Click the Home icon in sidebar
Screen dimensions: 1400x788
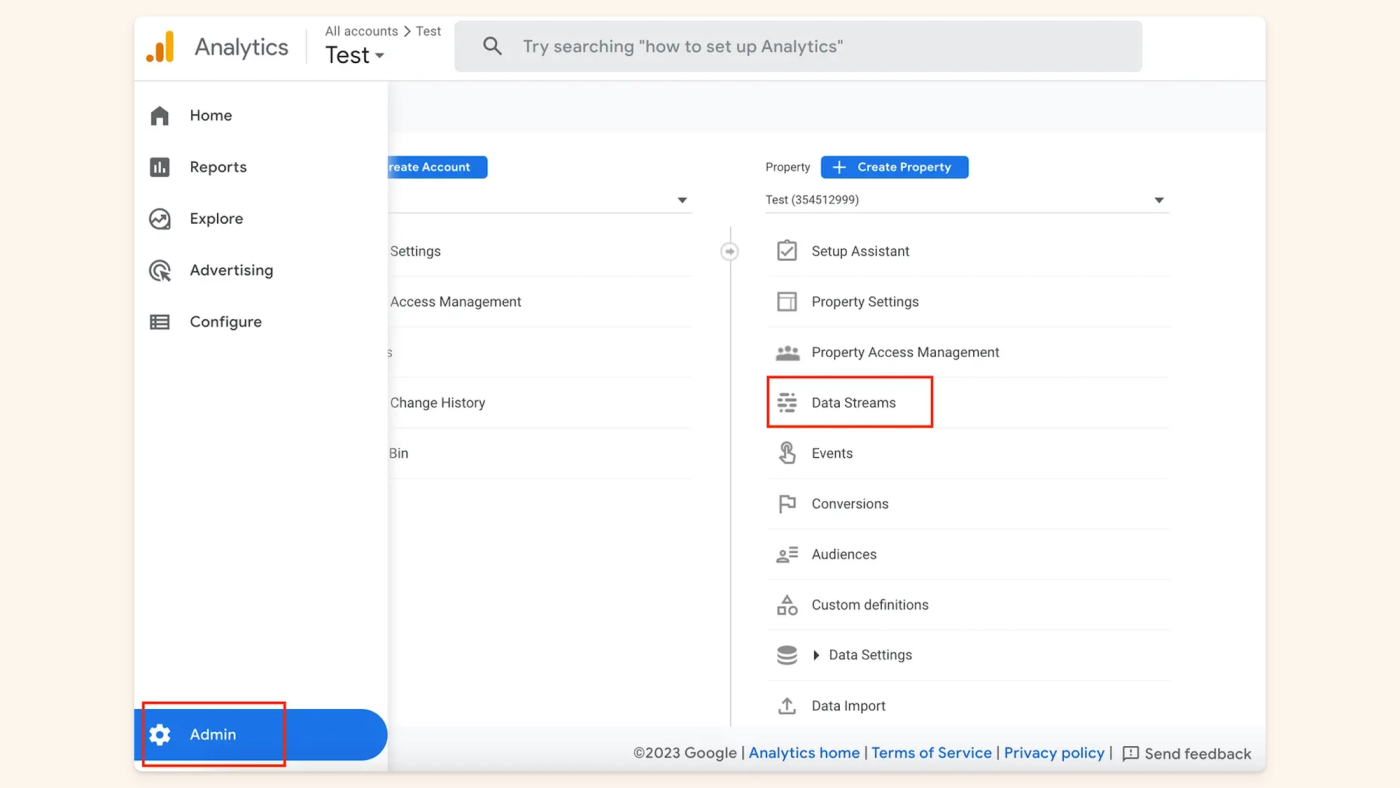[x=160, y=116]
